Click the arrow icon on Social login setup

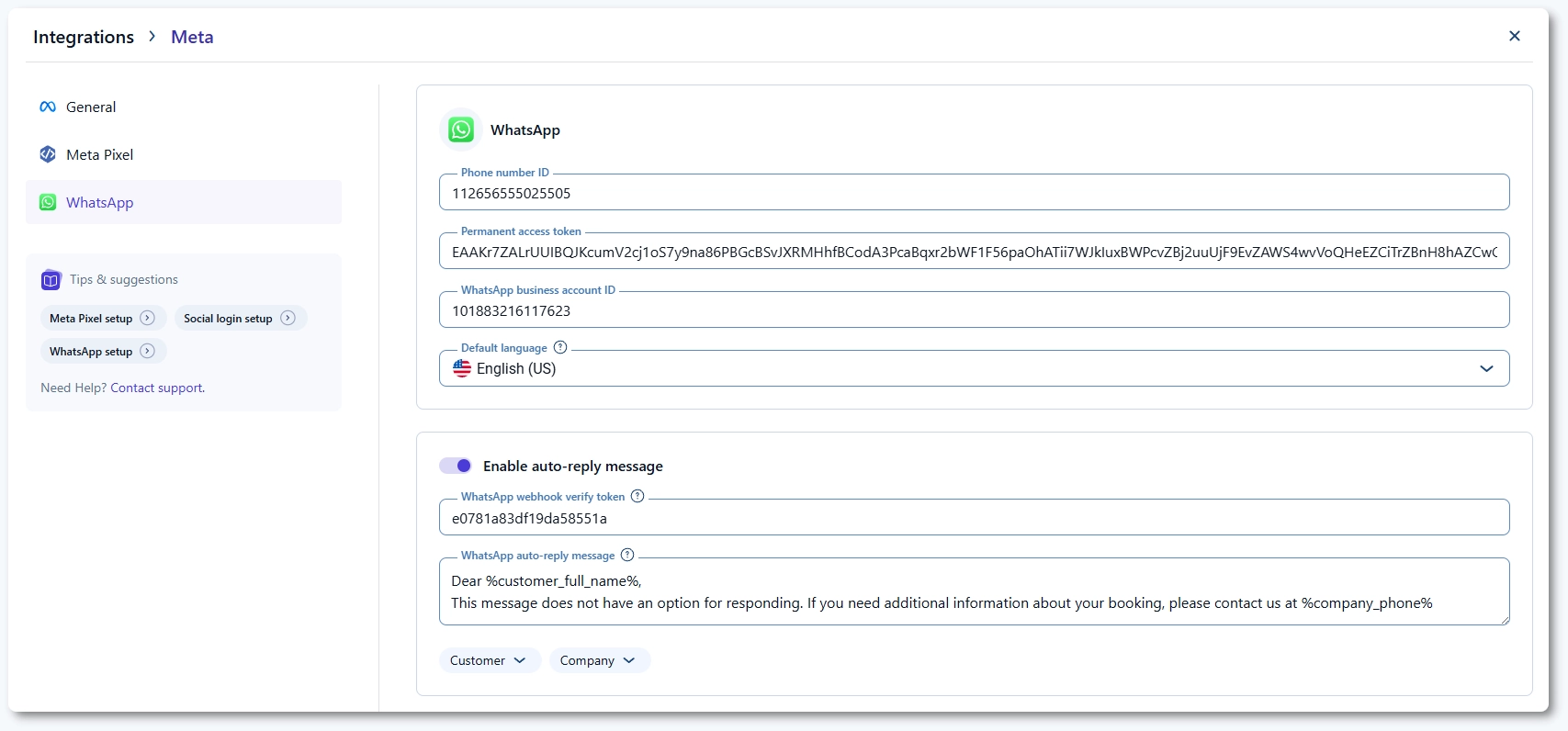(x=288, y=318)
